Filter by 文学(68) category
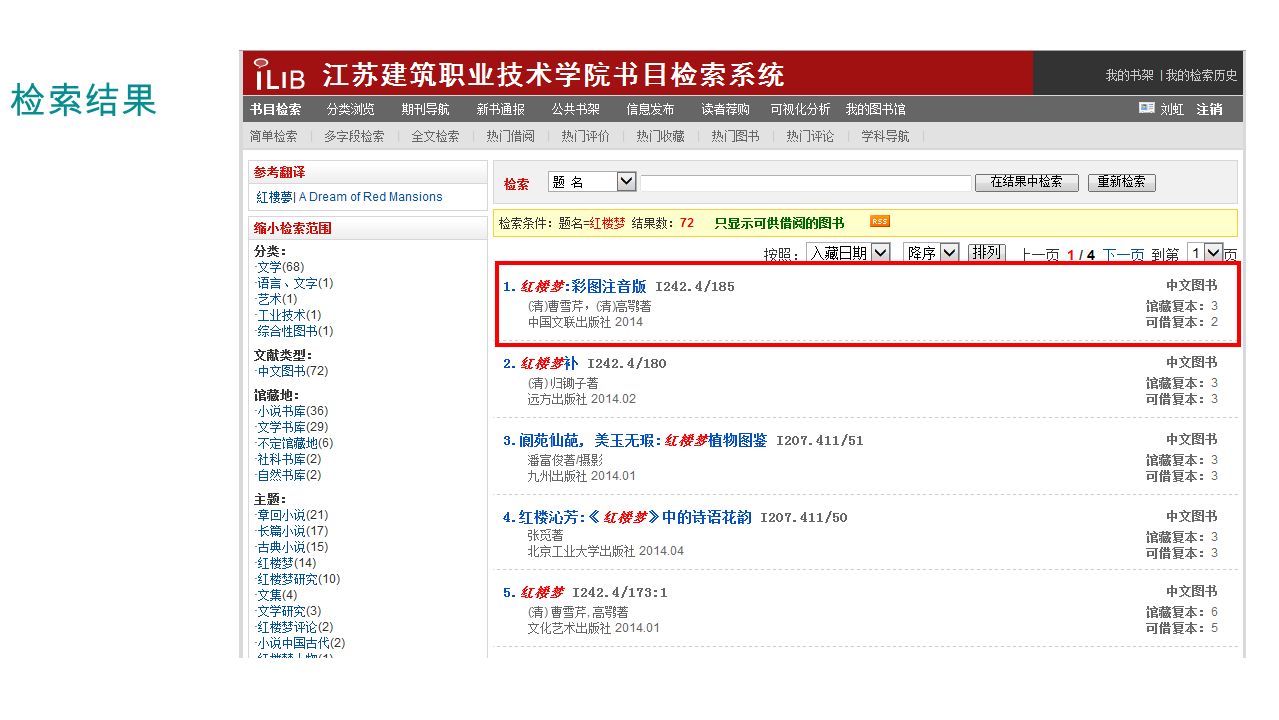The height and width of the screenshot is (720, 1279). coord(281,267)
